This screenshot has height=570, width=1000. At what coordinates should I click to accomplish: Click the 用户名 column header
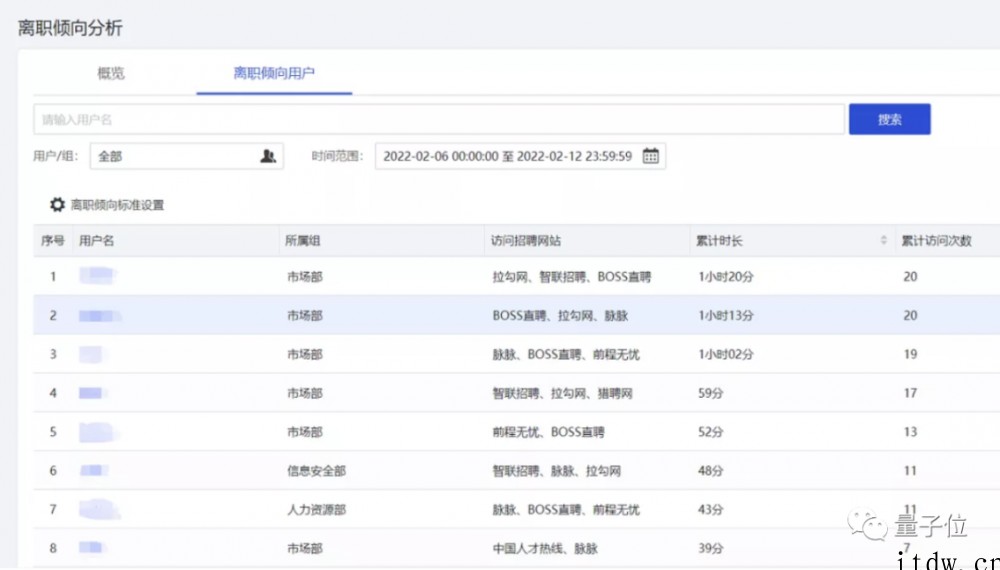[97, 240]
